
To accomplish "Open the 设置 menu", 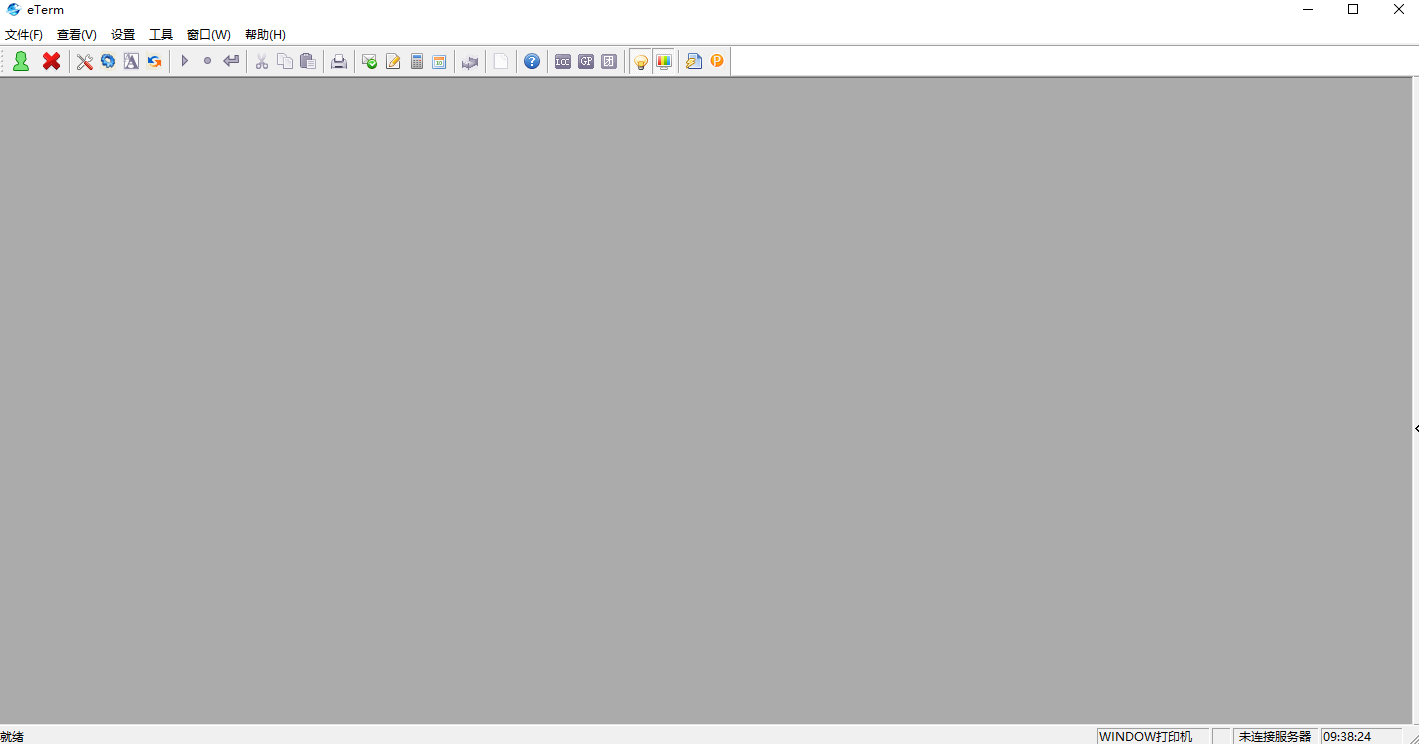I will point(123,35).
